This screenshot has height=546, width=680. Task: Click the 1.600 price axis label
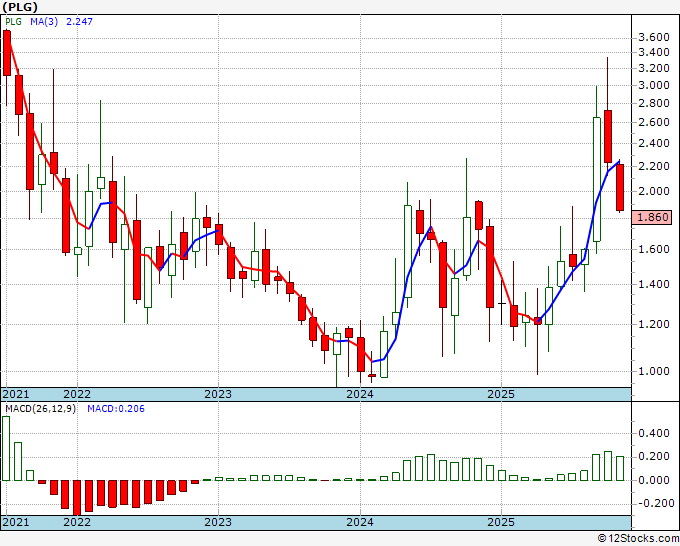tap(654, 249)
